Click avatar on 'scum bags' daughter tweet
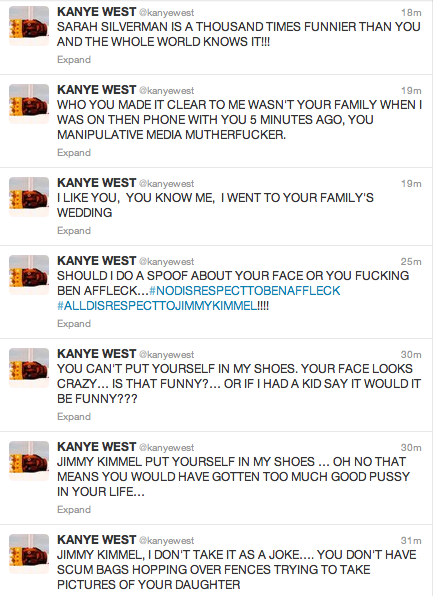The width and height of the screenshot is (433, 596). pyautogui.click(x=29, y=554)
